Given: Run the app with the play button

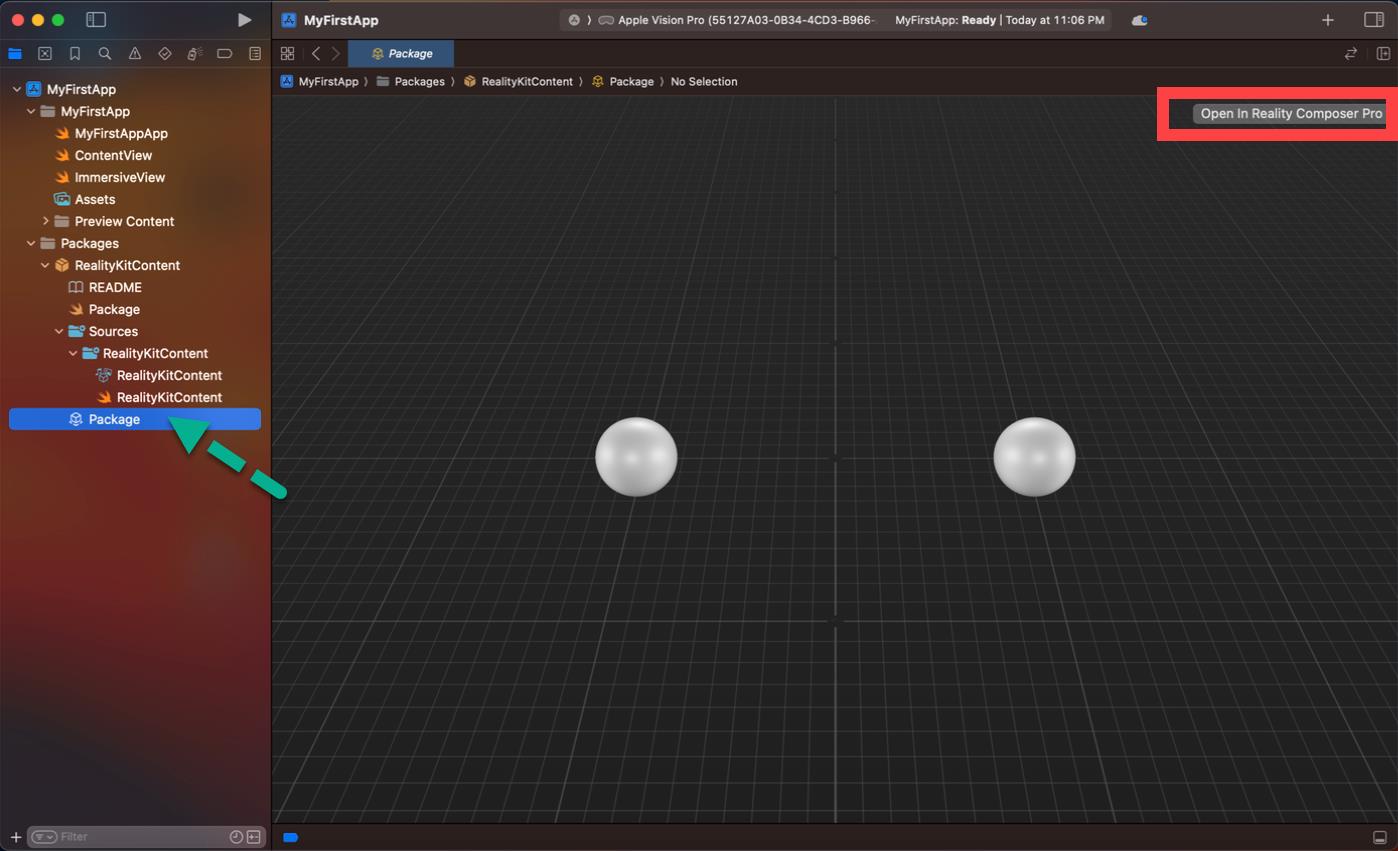Looking at the screenshot, I should 244,20.
